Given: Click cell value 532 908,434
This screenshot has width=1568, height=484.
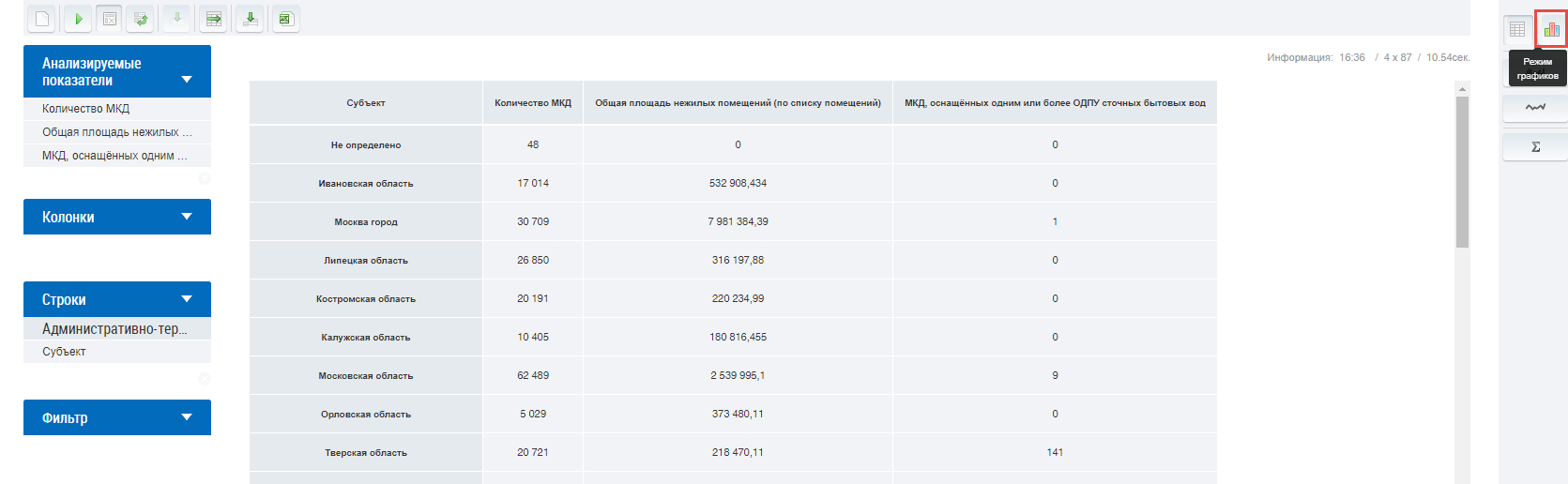Looking at the screenshot, I should click(738, 183).
